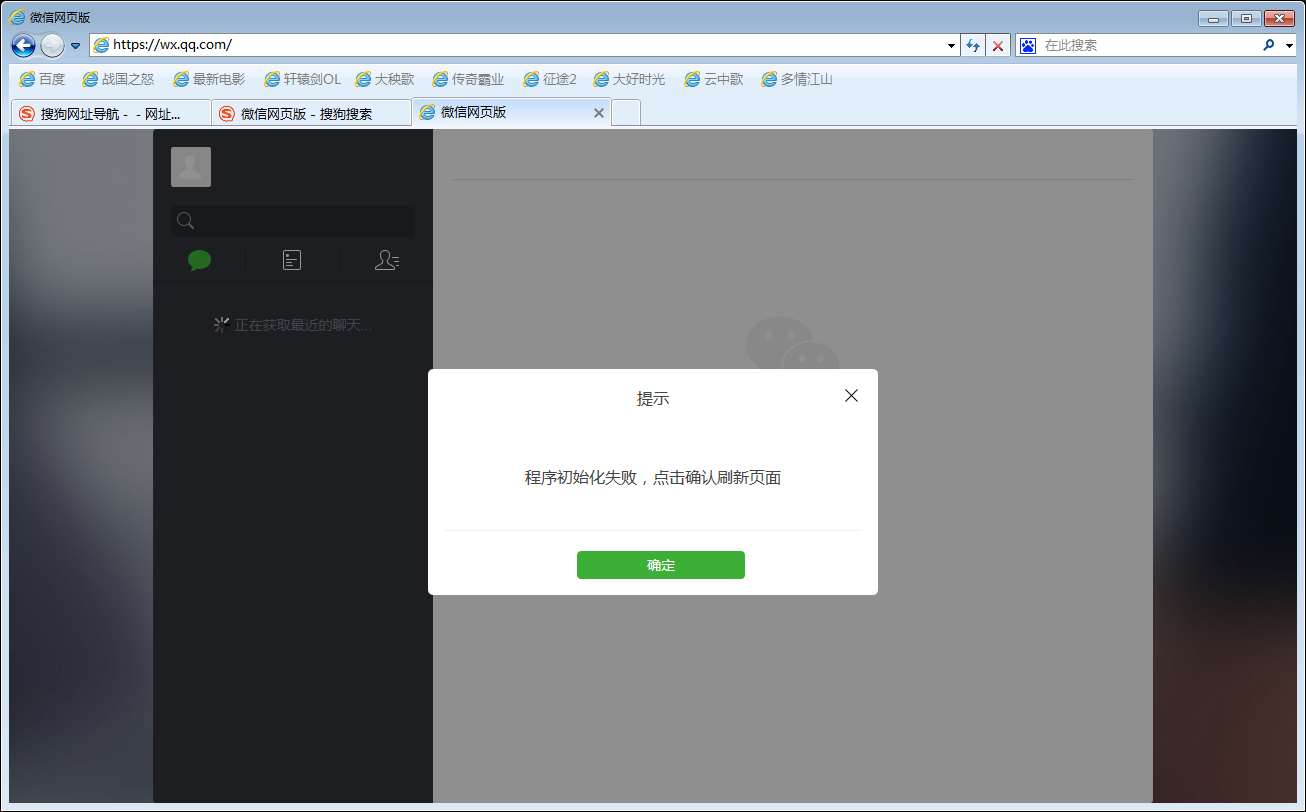Open the search provider options dropdown
Viewport: 1306px width, 812px height.
(1289, 46)
